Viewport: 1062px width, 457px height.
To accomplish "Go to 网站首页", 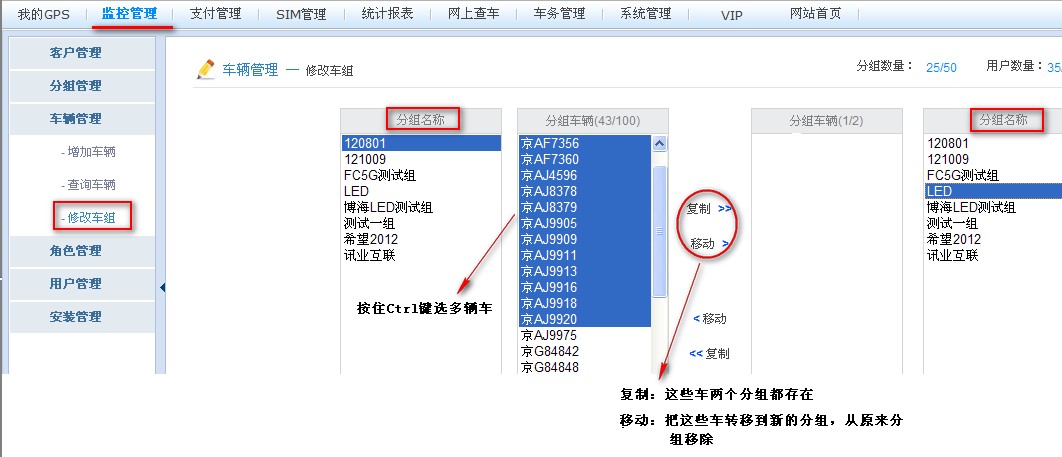I will [x=815, y=14].
